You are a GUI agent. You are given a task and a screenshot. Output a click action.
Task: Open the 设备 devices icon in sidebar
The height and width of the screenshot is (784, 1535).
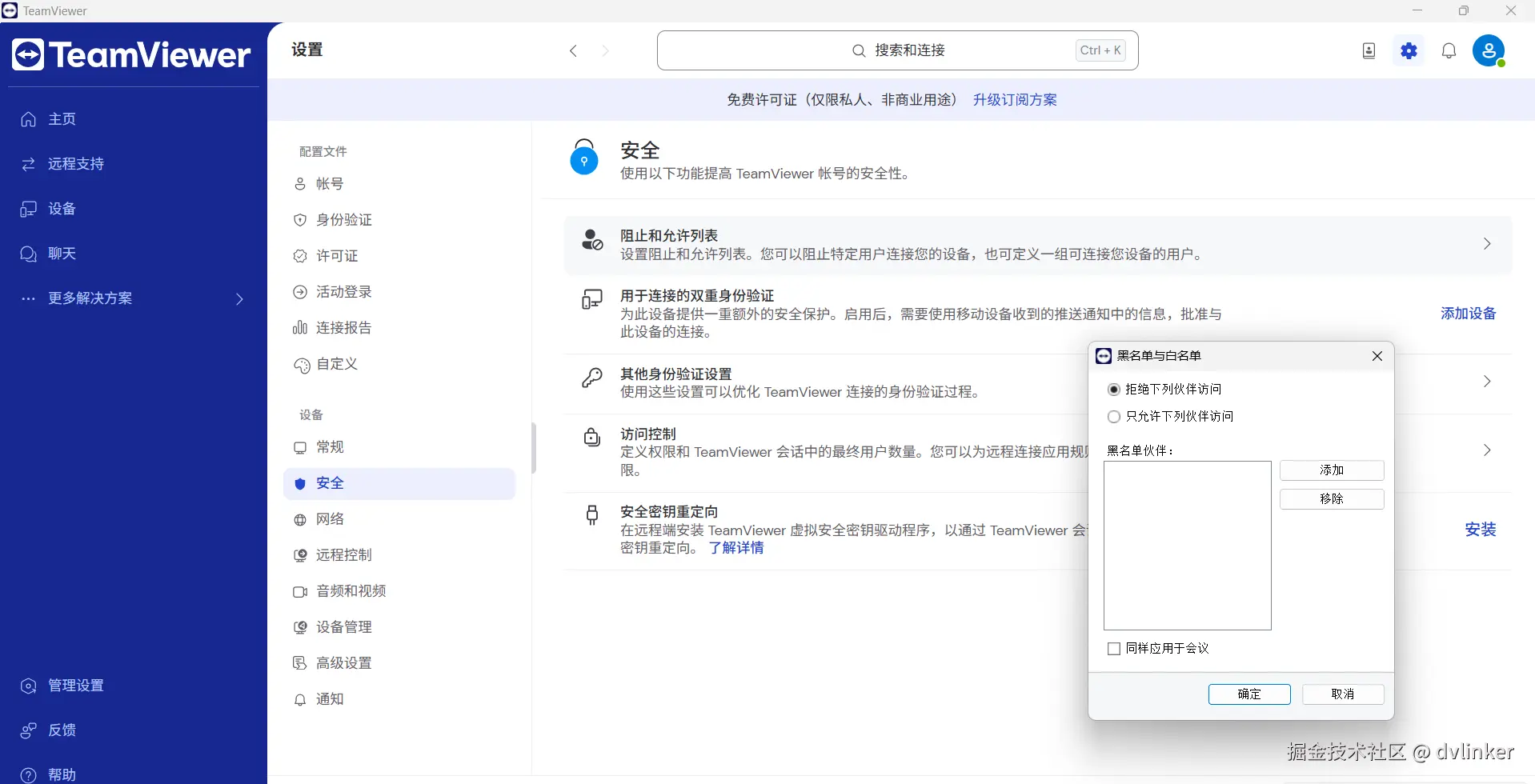point(29,209)
